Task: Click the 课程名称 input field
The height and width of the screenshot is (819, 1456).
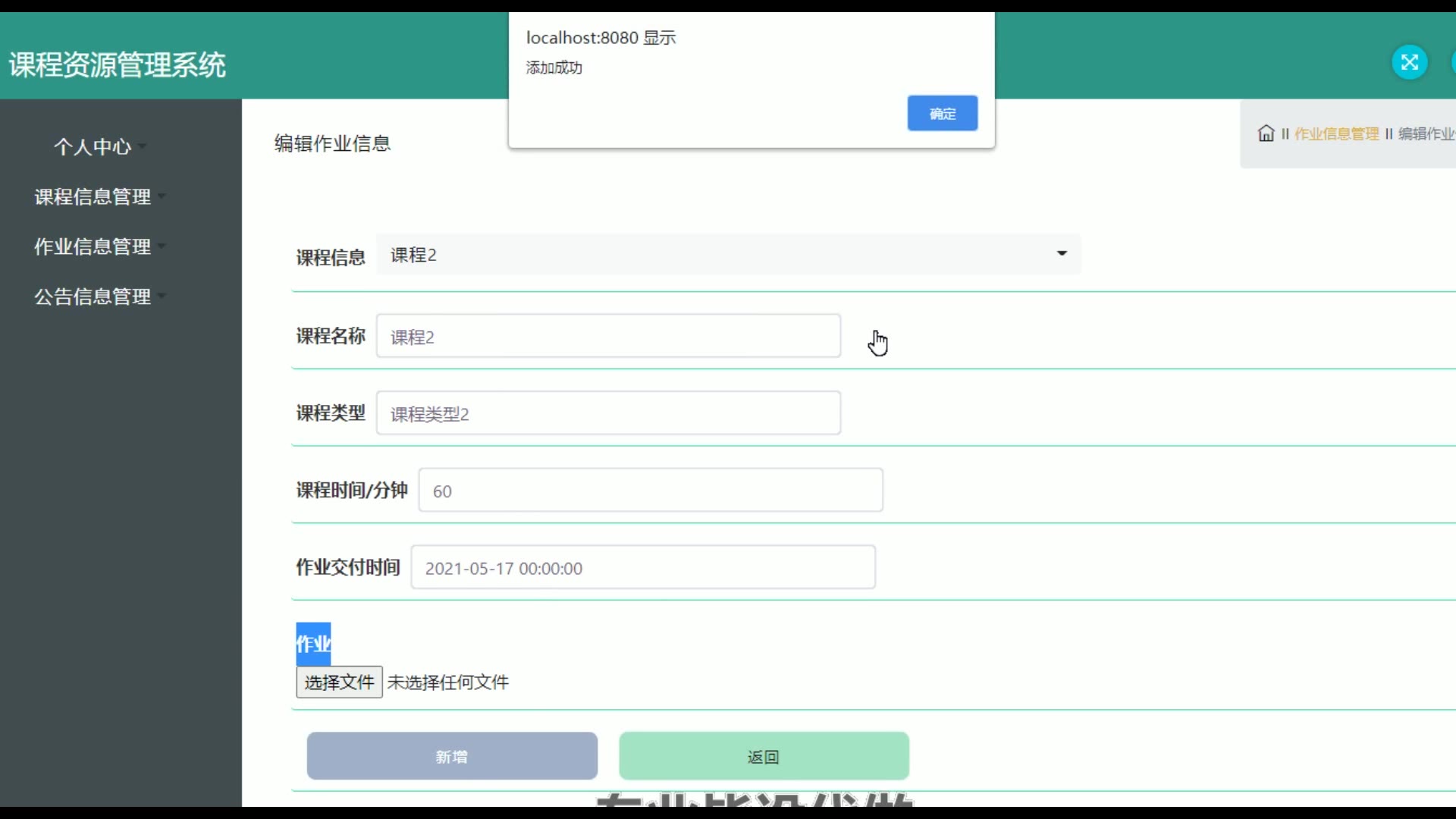Action: pos(608,337)
